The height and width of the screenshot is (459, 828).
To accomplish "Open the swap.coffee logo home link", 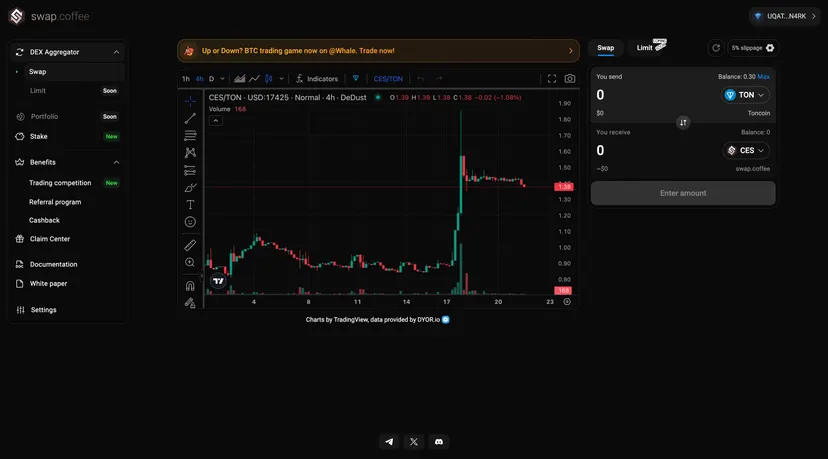I will (x=49, y=16).
